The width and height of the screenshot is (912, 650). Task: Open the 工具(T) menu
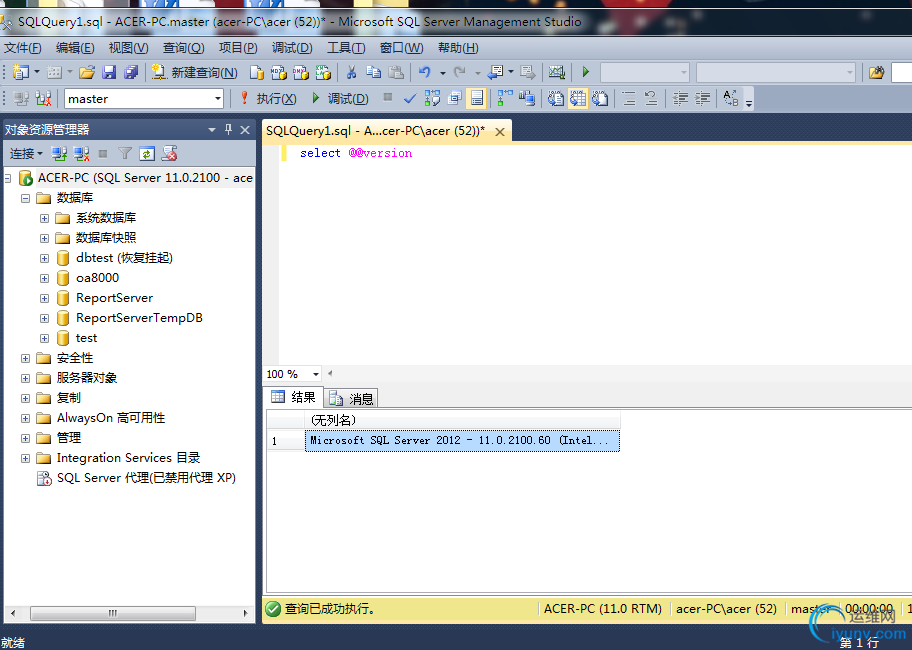pyautogui.click(x=346, y=48)
